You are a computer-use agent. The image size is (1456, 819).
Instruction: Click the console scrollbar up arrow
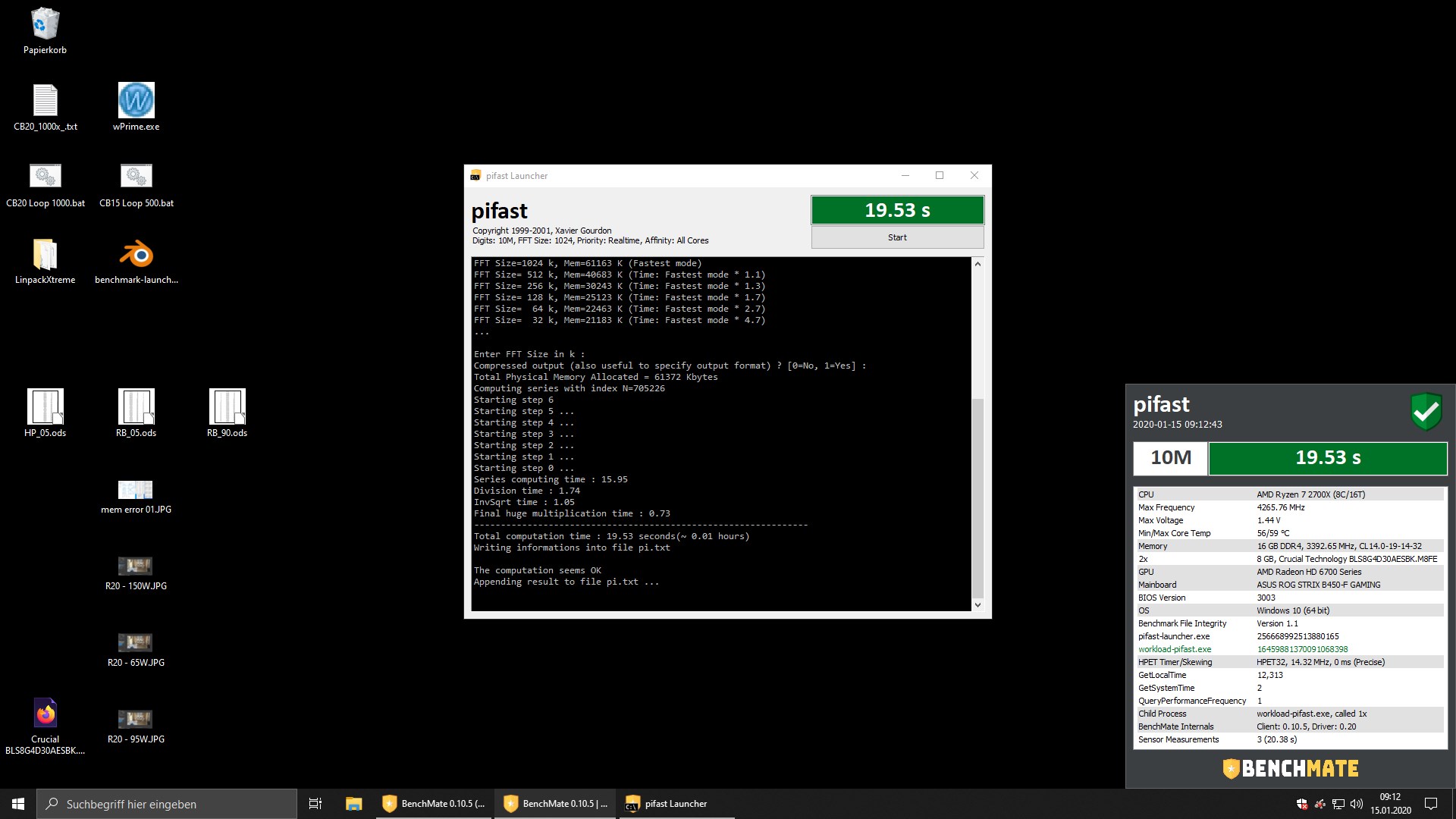point(977,264)
